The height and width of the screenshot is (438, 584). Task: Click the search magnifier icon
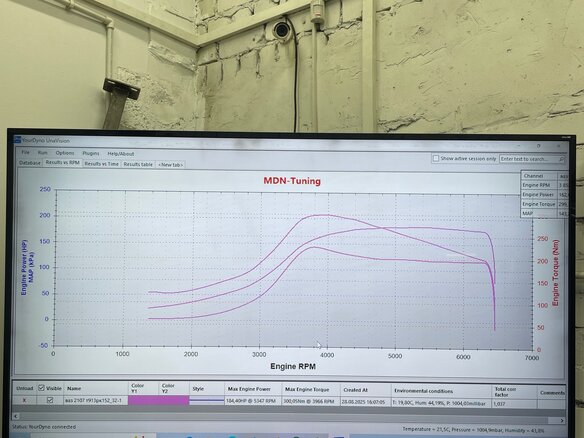pyautogui.click(x=562, y=159)
